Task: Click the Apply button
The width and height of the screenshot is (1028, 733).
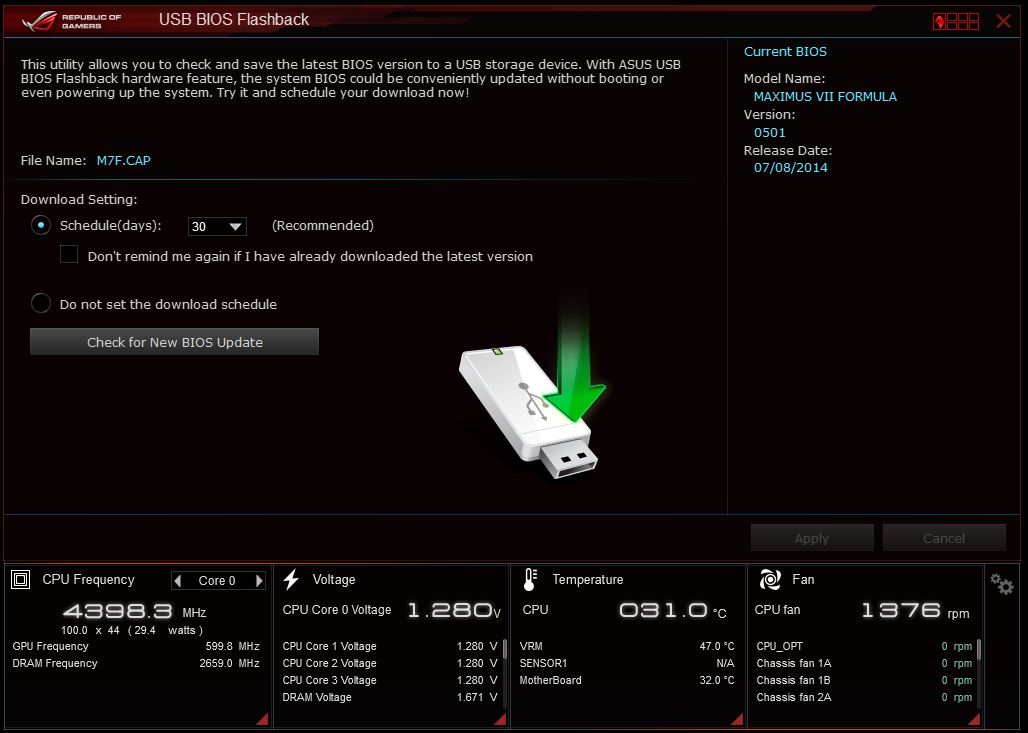Action: click(x=812, y=538)
